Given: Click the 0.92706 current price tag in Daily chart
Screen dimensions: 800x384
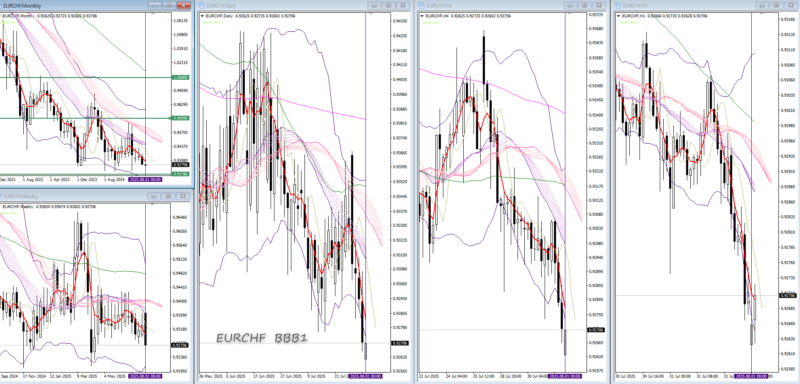Looking at the screenshot, I should pyautogui.click(x=399, y=343).
